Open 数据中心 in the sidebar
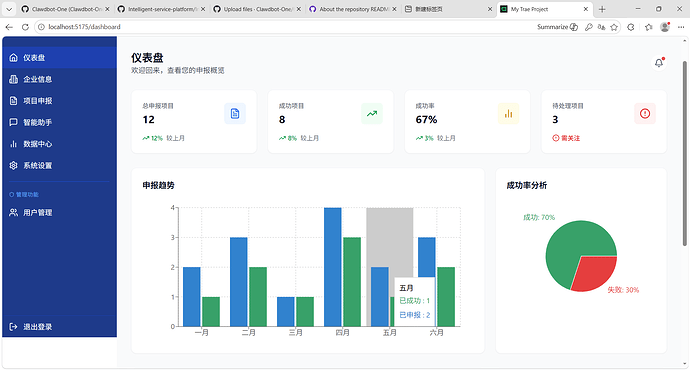This screenshot has height=370, width=690. [59, 144]
